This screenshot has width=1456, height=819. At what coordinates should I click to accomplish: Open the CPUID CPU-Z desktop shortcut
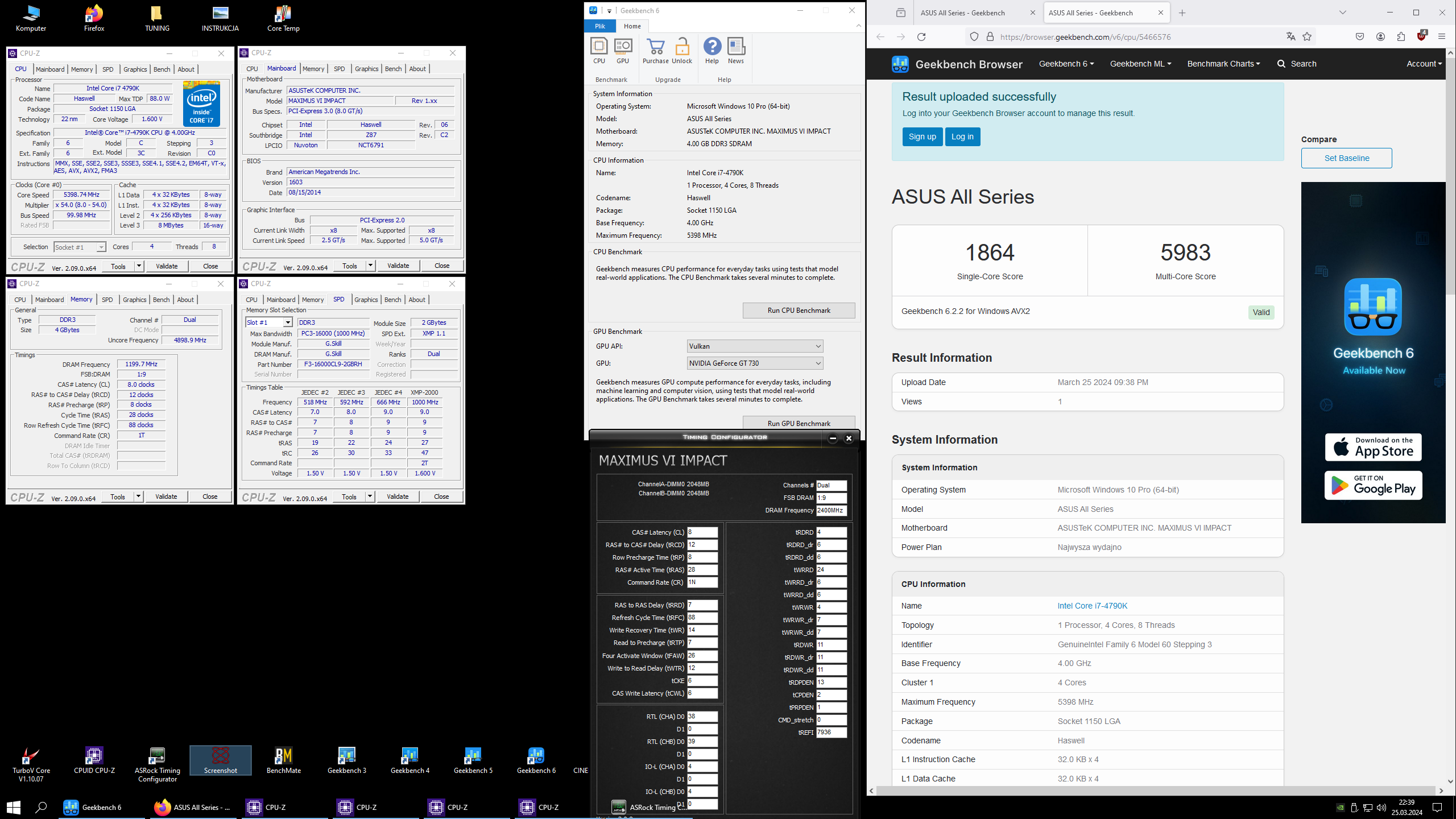click(x=94, y=761)
